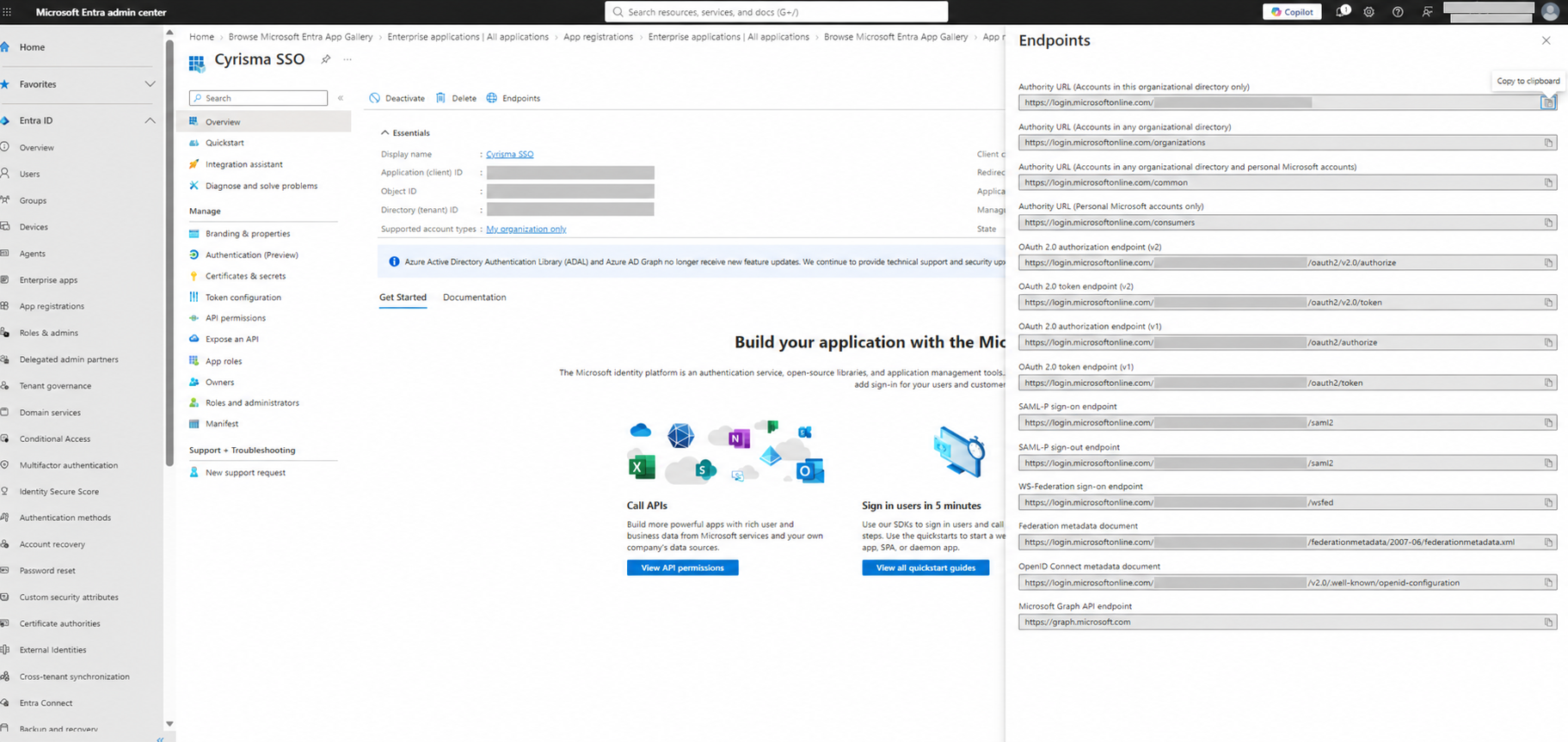Copy the OAuth 2.0 token endpoint (v2)
This screenshot has height=742, width=1568.
(x=1548, y=303)
